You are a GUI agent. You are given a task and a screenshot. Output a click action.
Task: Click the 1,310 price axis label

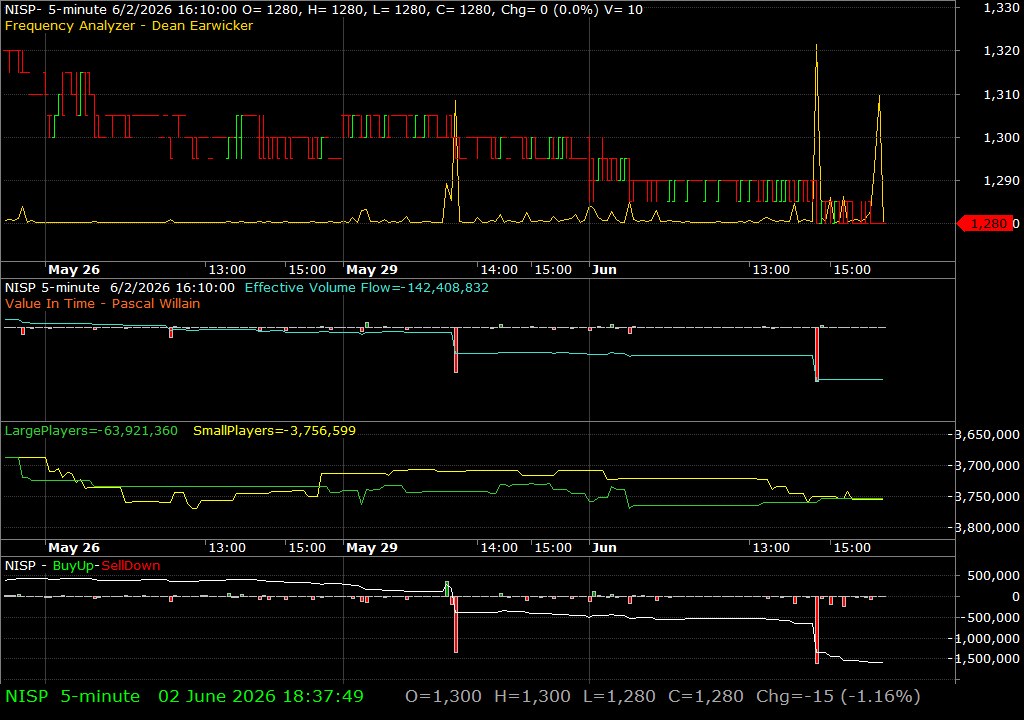click(x=1001, y=95)
